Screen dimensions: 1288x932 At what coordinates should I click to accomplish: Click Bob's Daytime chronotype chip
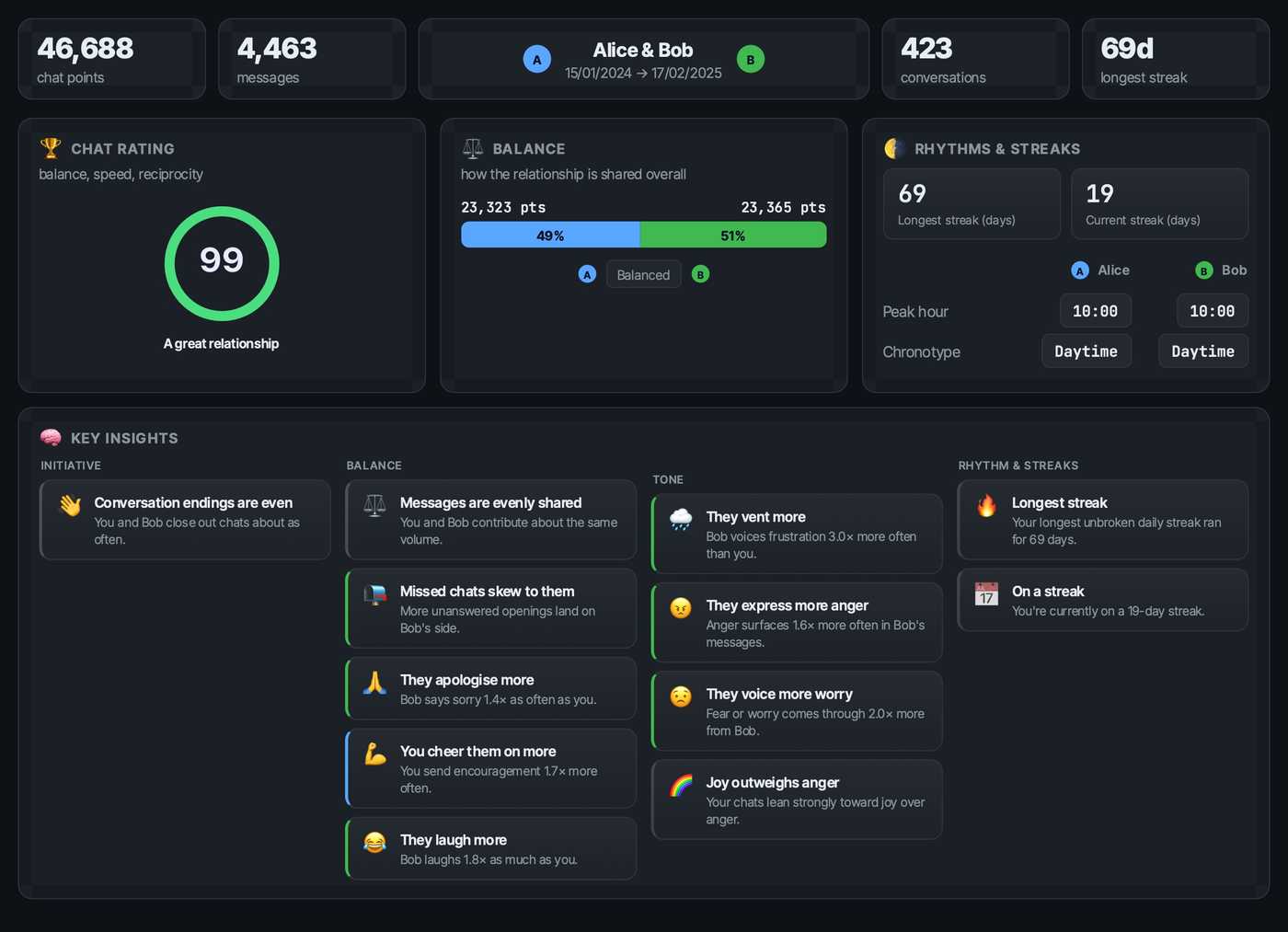[1202, 351]
